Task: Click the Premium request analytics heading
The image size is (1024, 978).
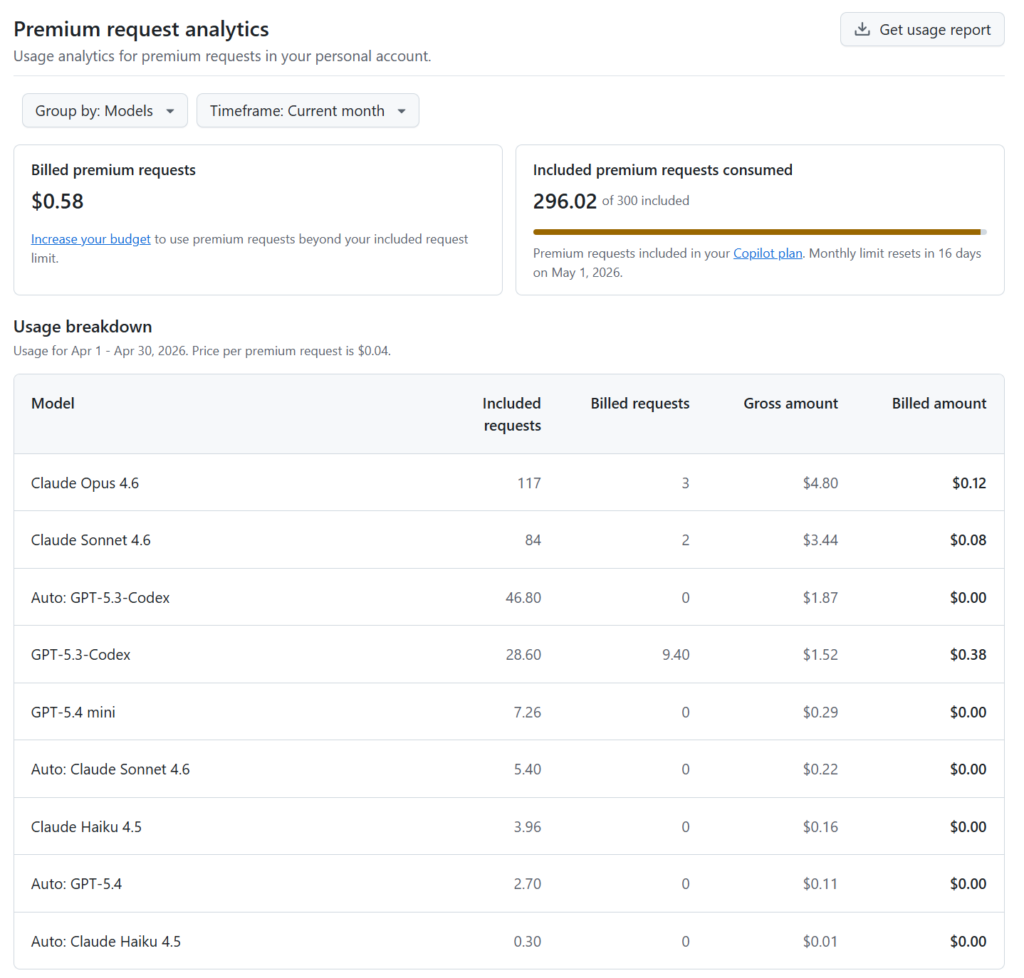Action: tap(141, 29)
